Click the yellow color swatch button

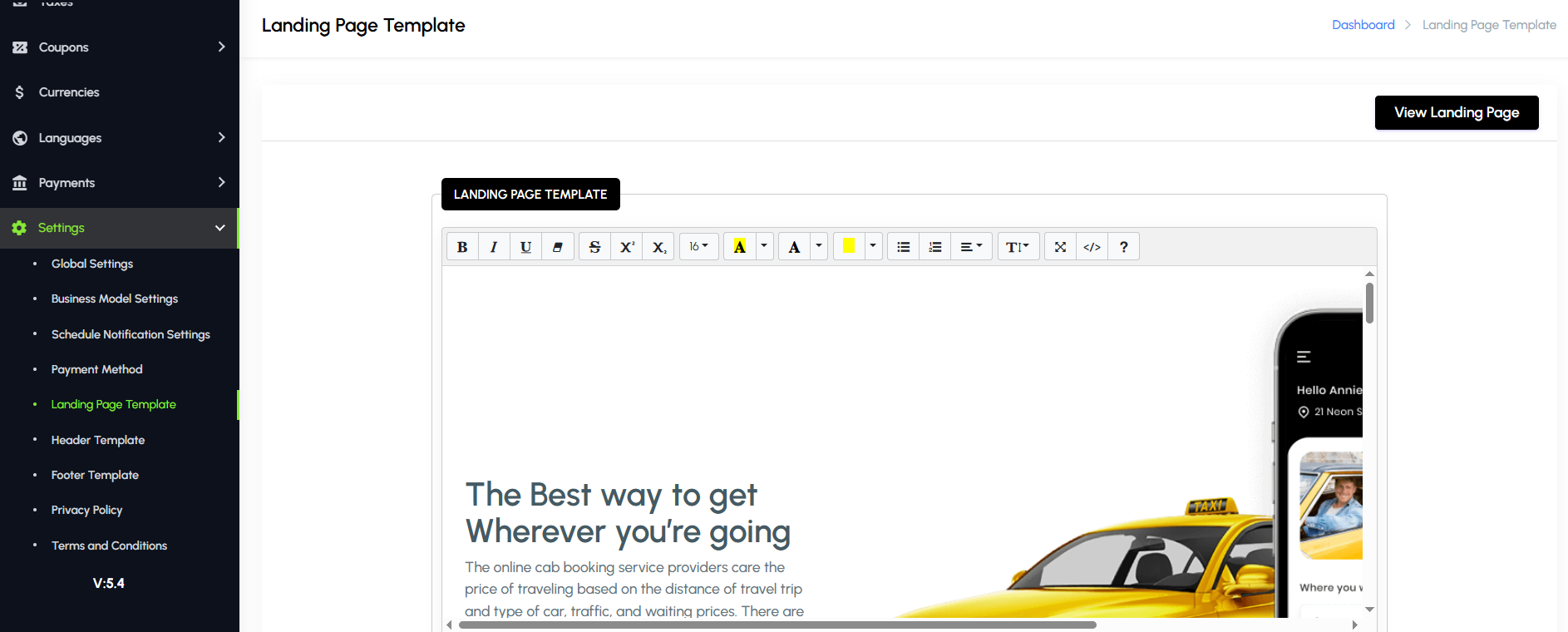coord(848,246)
